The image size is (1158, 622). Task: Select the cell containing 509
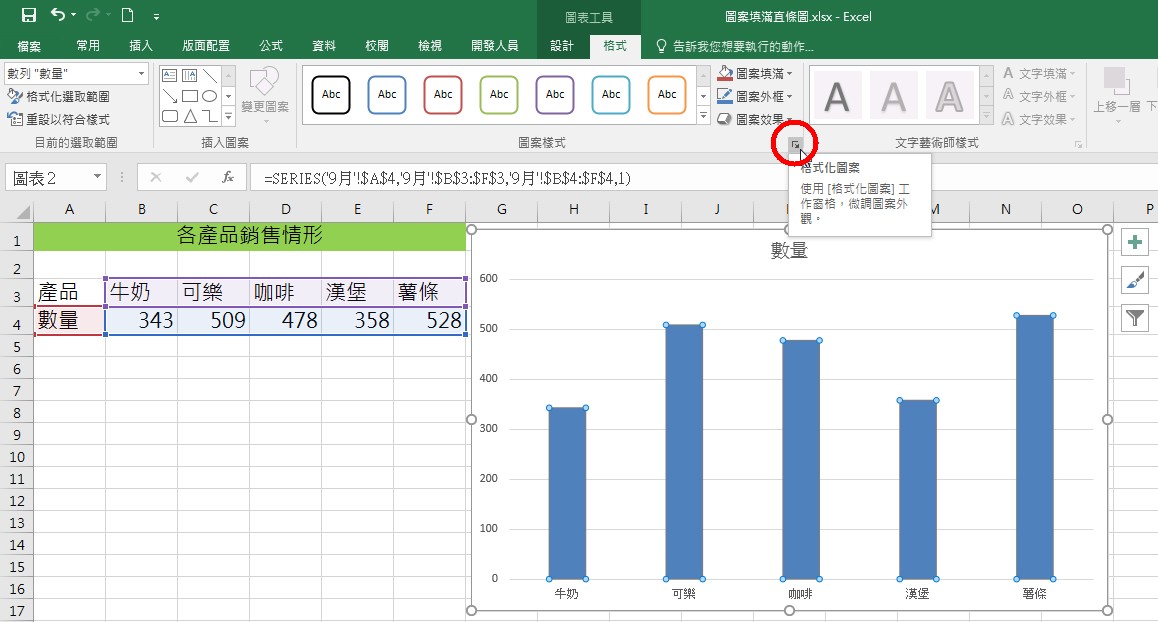213,321
